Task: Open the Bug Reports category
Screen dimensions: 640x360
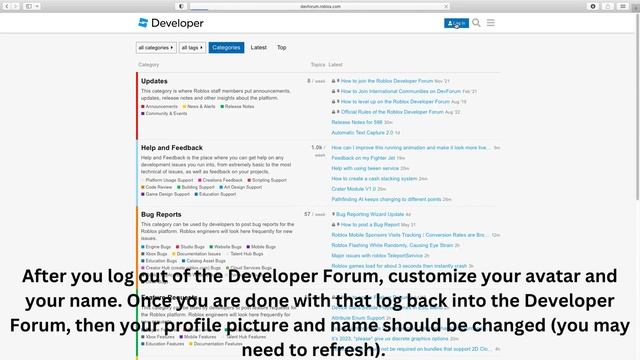Action: pos(161,214)
